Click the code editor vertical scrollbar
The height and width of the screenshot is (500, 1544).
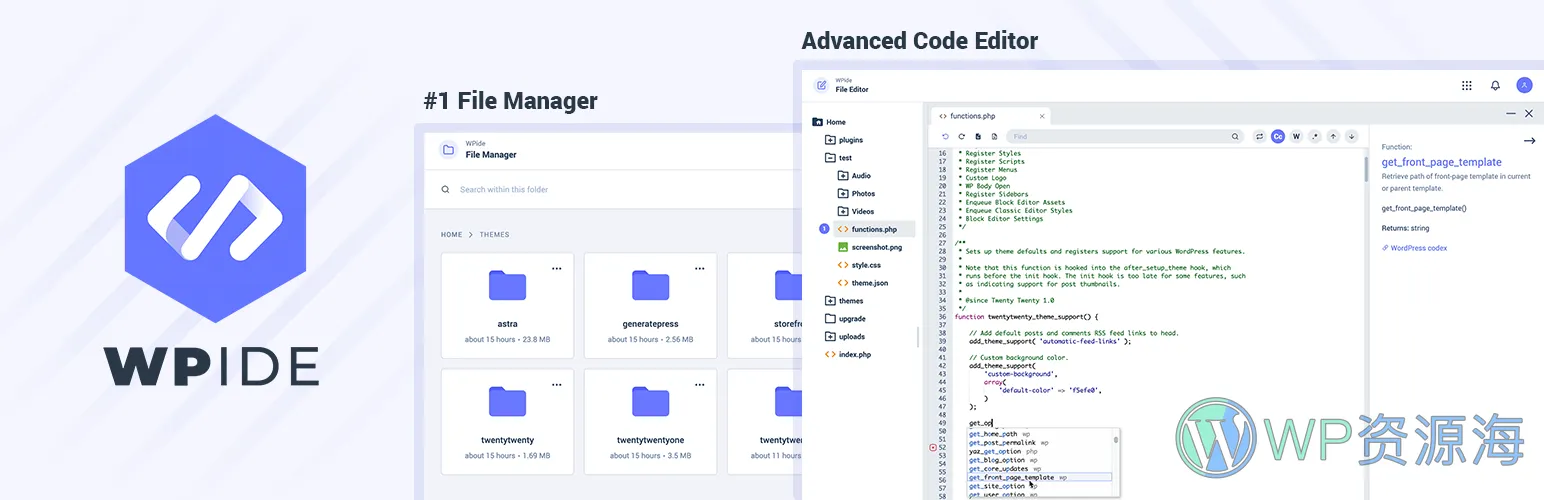1364,170
